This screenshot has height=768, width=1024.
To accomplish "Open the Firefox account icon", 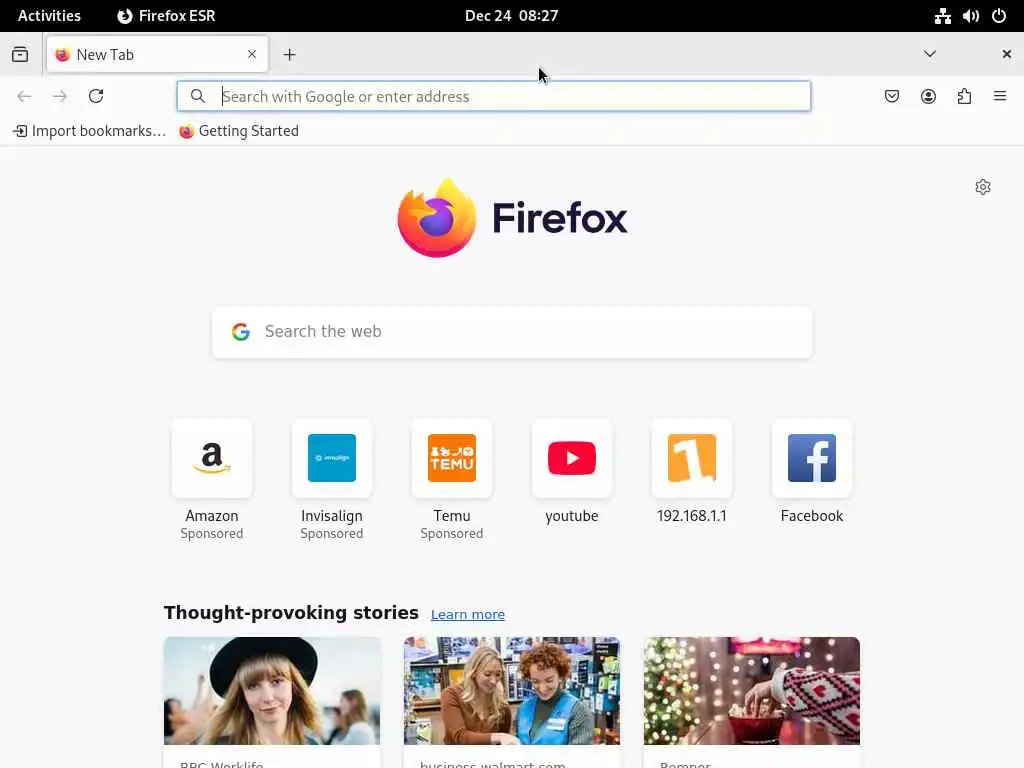I will point(928,96).
